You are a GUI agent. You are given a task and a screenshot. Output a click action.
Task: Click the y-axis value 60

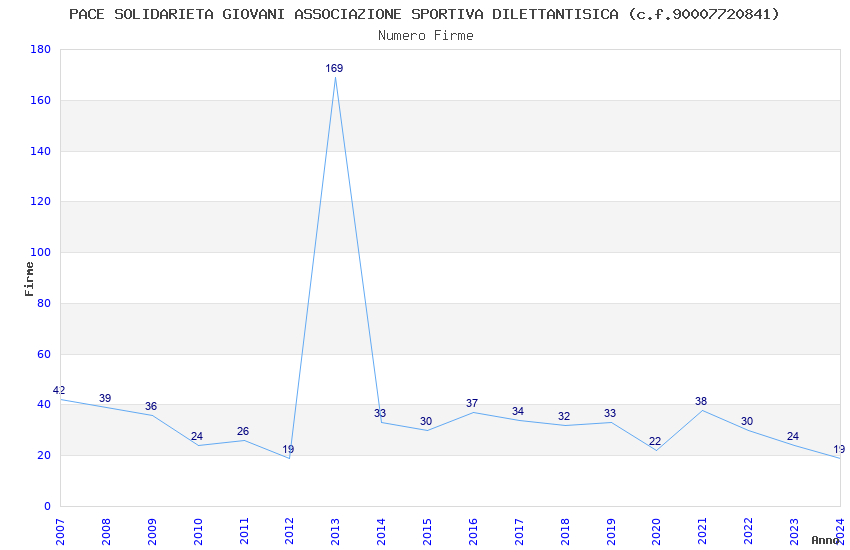point(44,354)
